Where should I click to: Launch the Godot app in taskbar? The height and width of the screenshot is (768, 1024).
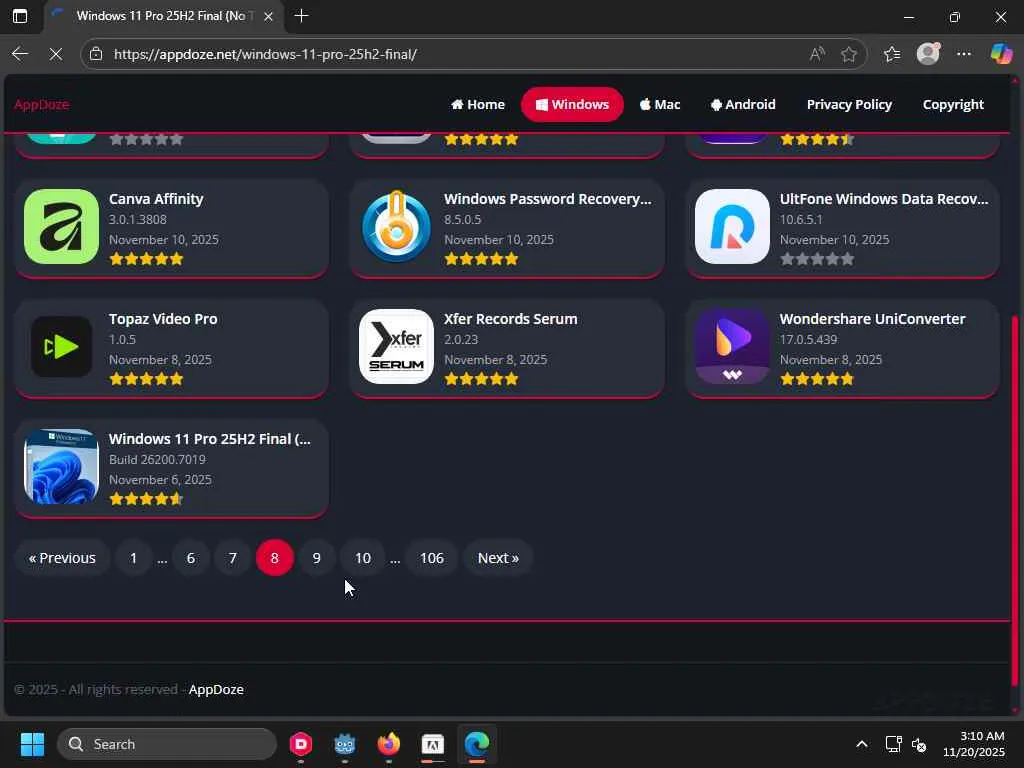(x=345, y=744)
